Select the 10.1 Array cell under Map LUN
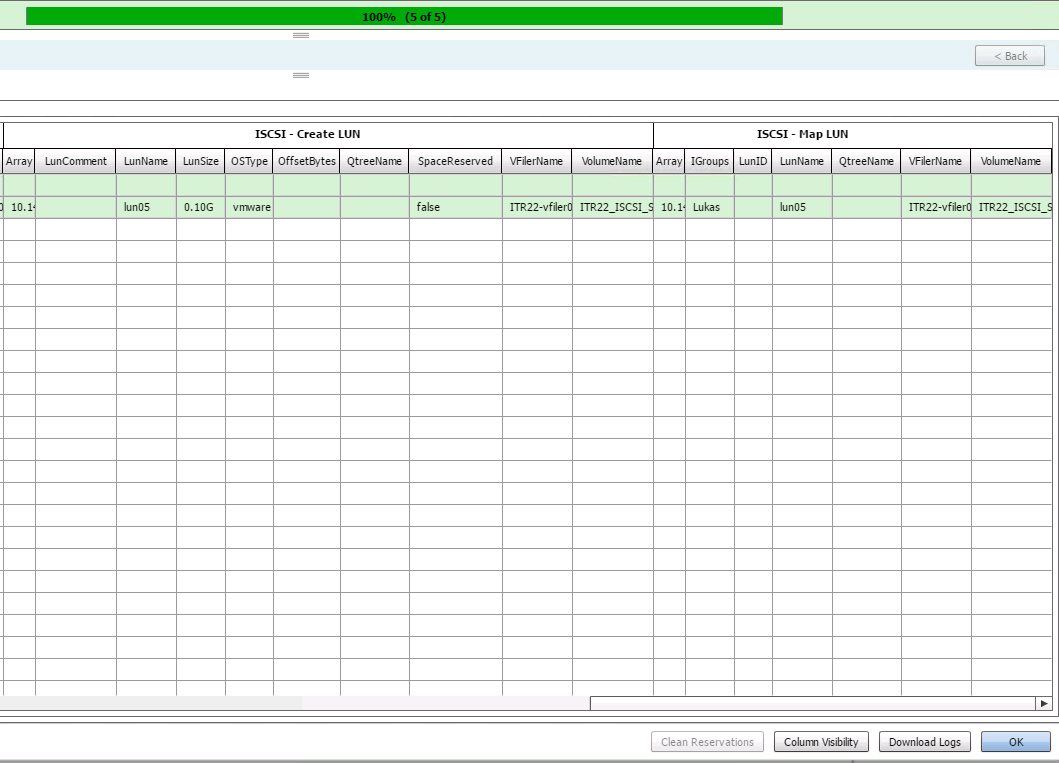This screenshot has width=1059, height=763. pyautogui.click(x=669, y=207)
